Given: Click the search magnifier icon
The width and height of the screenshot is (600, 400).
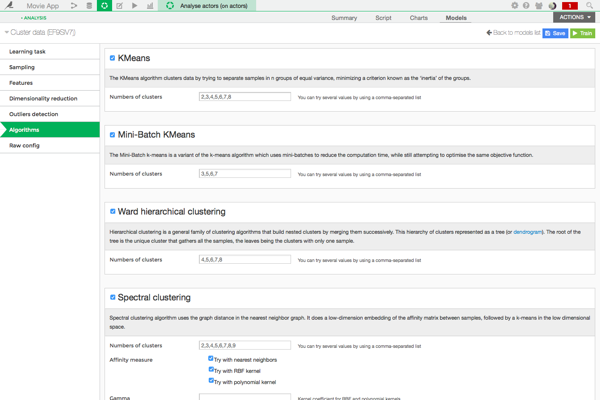Looking at the screenshot, I should tap(590, 6).
